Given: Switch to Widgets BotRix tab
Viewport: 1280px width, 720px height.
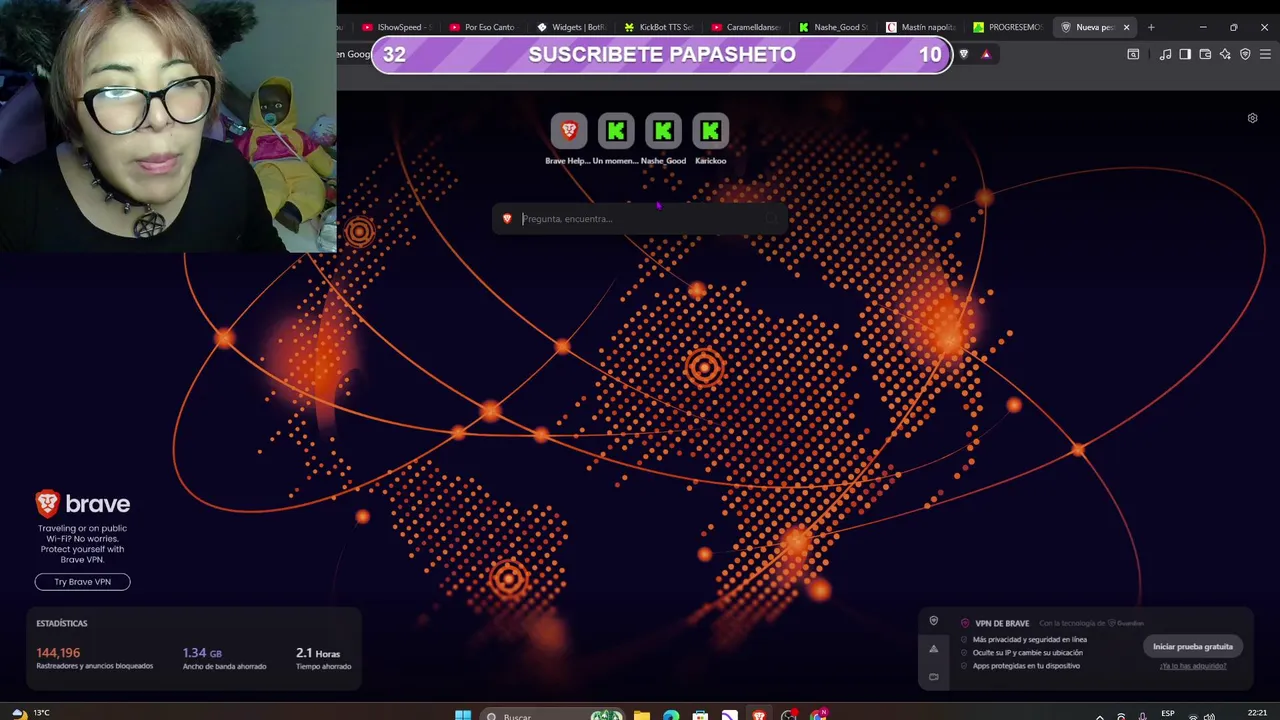Looking at the screenshot, I should (x=572, y=27).
